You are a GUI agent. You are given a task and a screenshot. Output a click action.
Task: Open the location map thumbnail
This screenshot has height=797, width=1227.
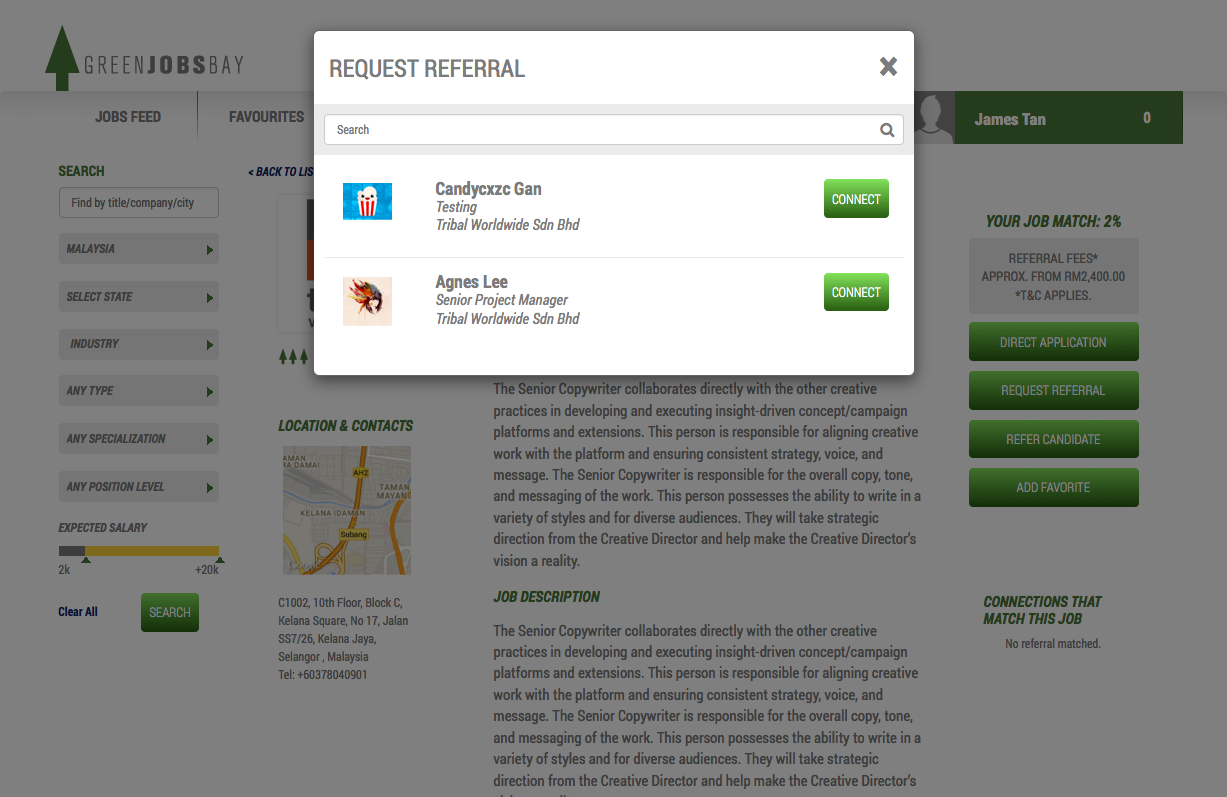(x=347, y=510)
